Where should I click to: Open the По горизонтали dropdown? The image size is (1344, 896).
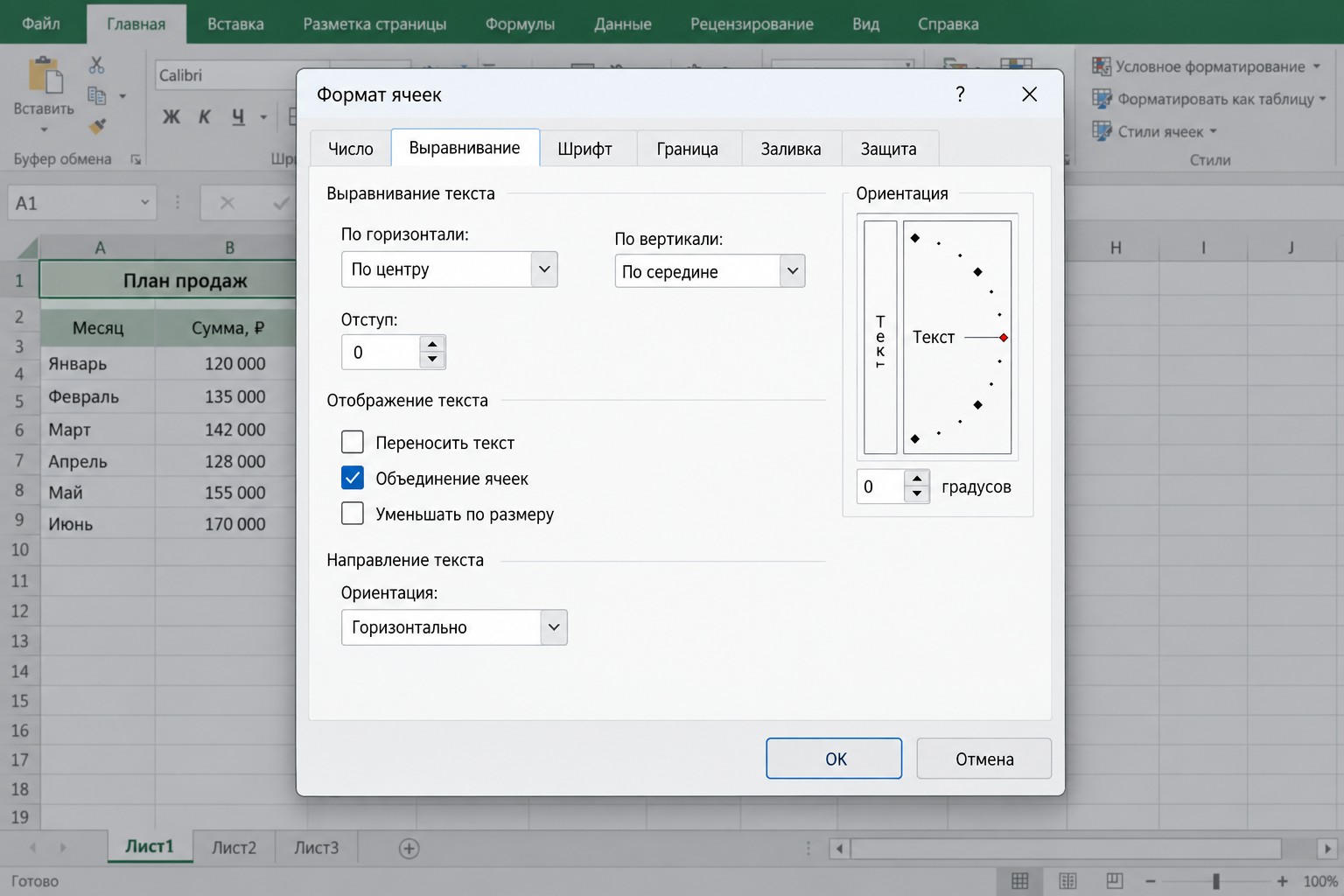pyautogui.click(x=544, y=269)
